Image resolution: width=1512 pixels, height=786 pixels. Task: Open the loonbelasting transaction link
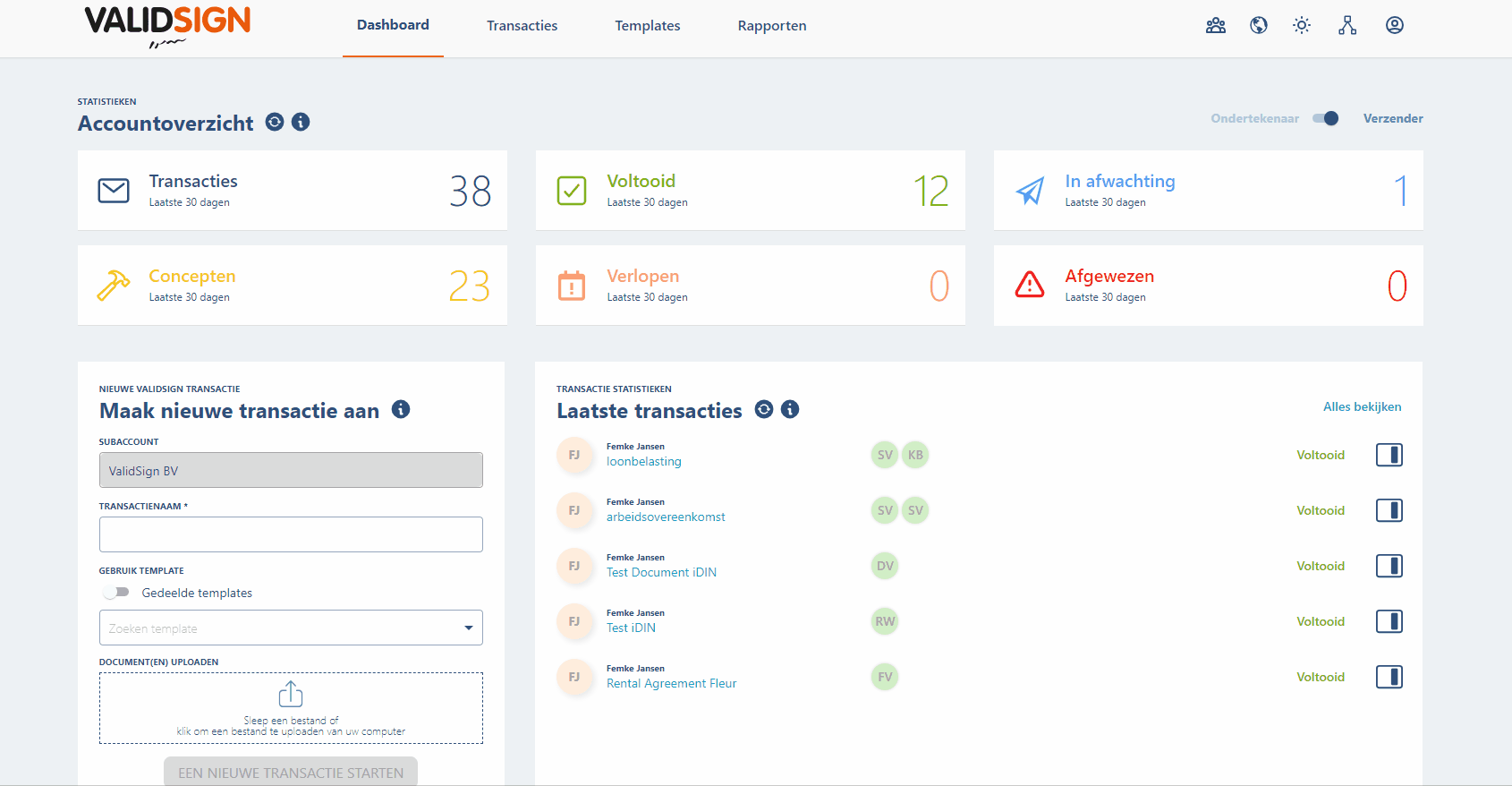[644, 462]
